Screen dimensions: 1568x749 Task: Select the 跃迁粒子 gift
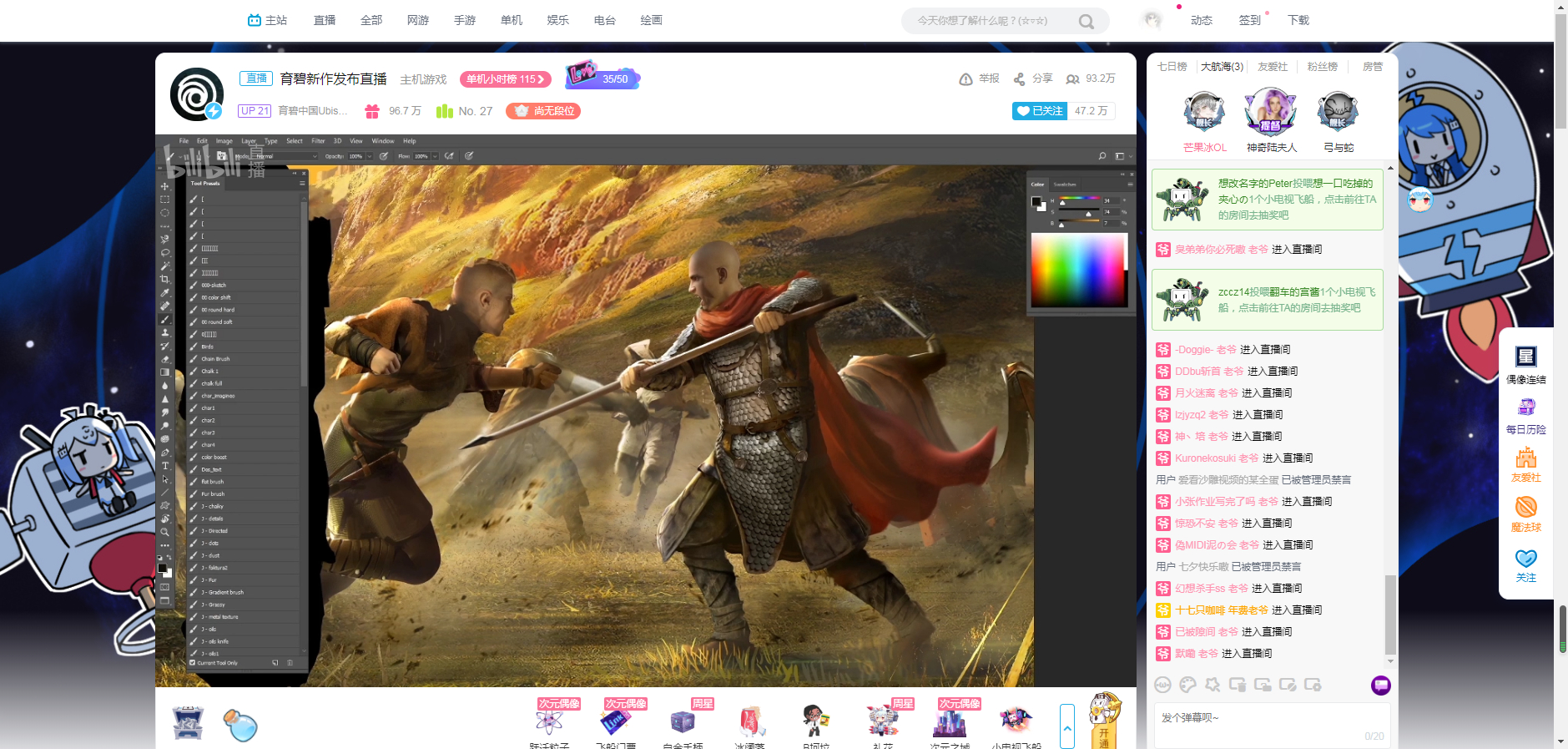click(x=549, y=723)
